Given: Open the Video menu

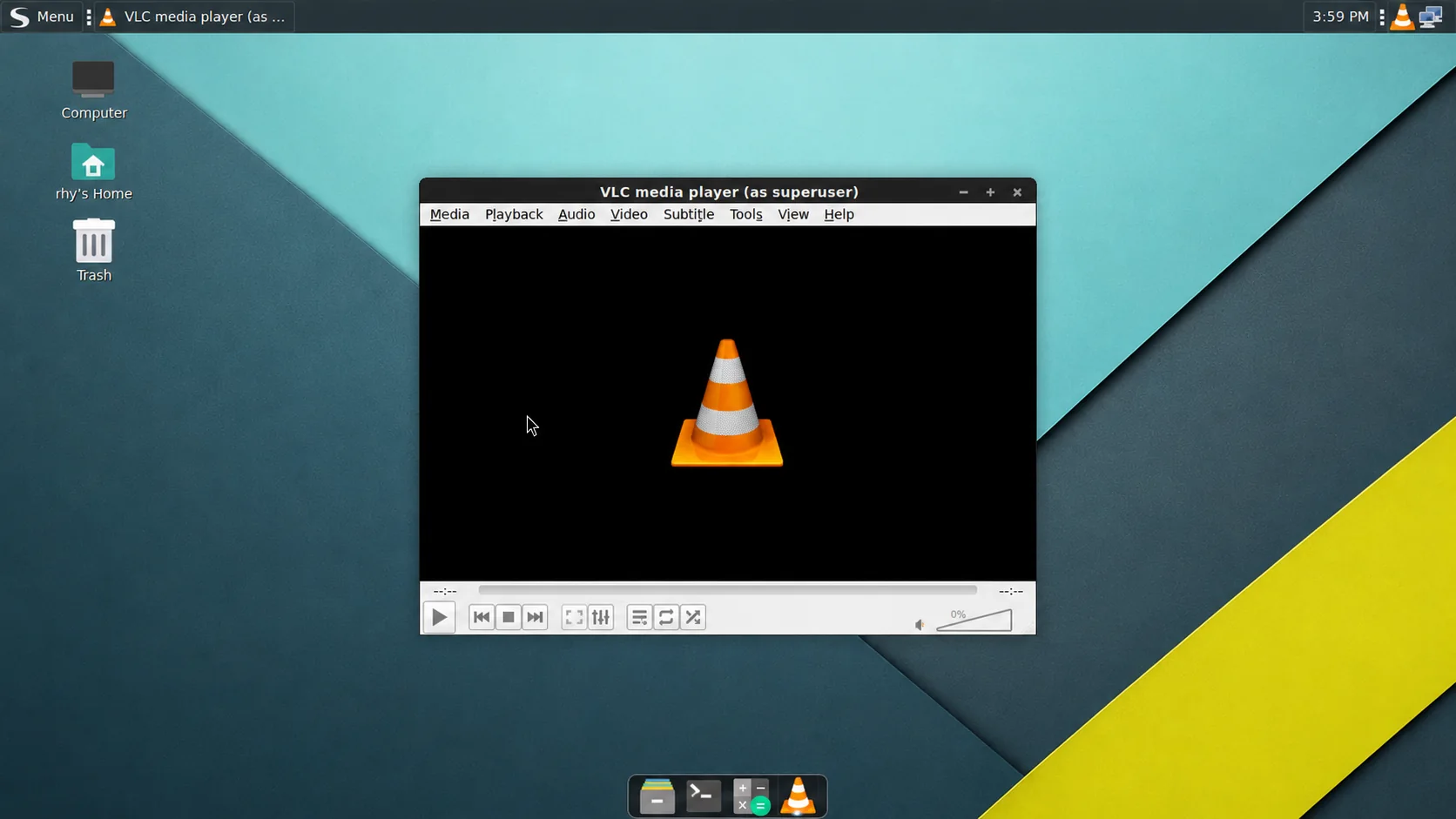Looking at the screenshot, I should (x=629, y=214).
